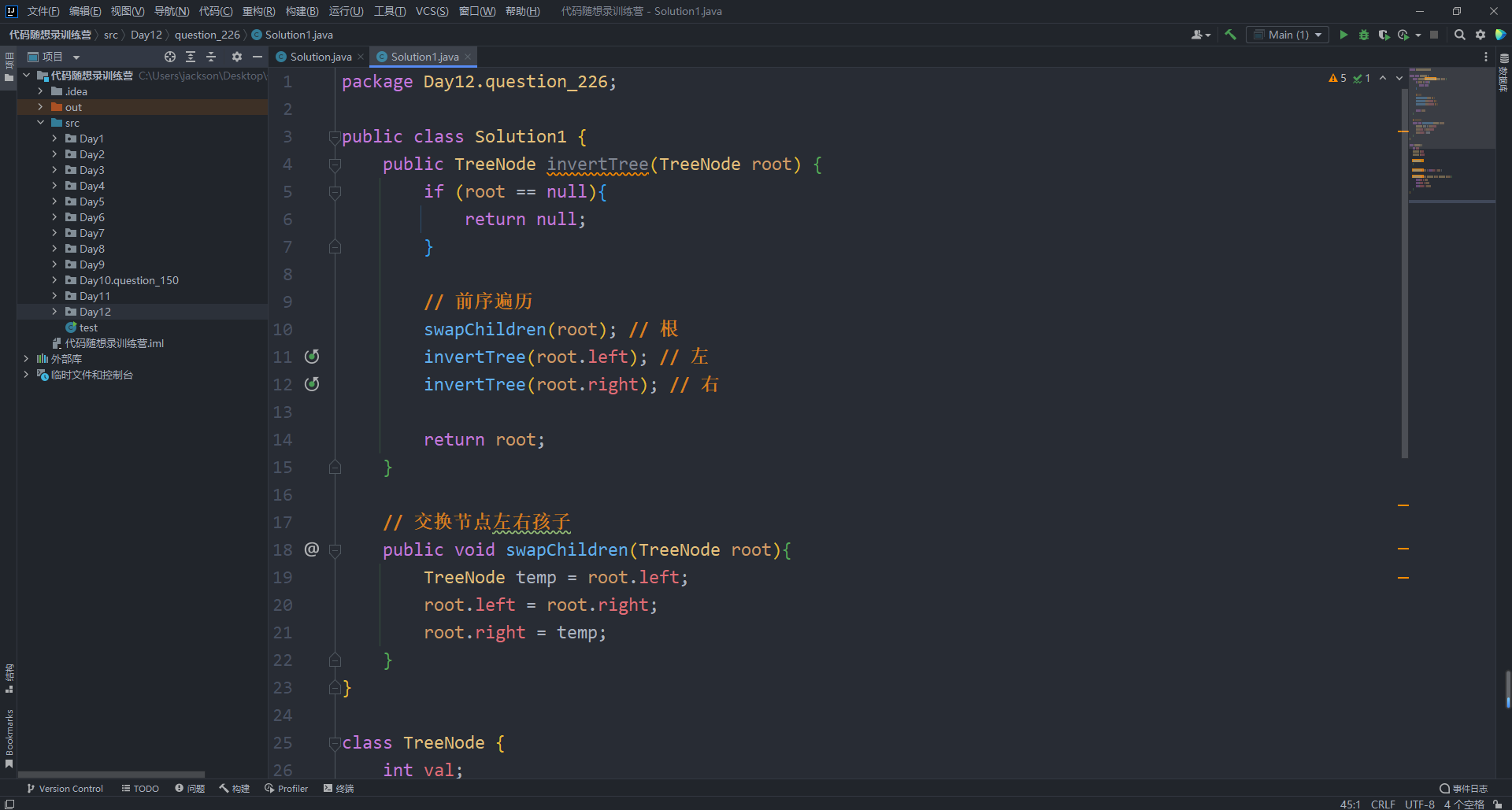Click the green Run button
The height and width of the screenshot is (810, 1512).
coord(1343,35)
